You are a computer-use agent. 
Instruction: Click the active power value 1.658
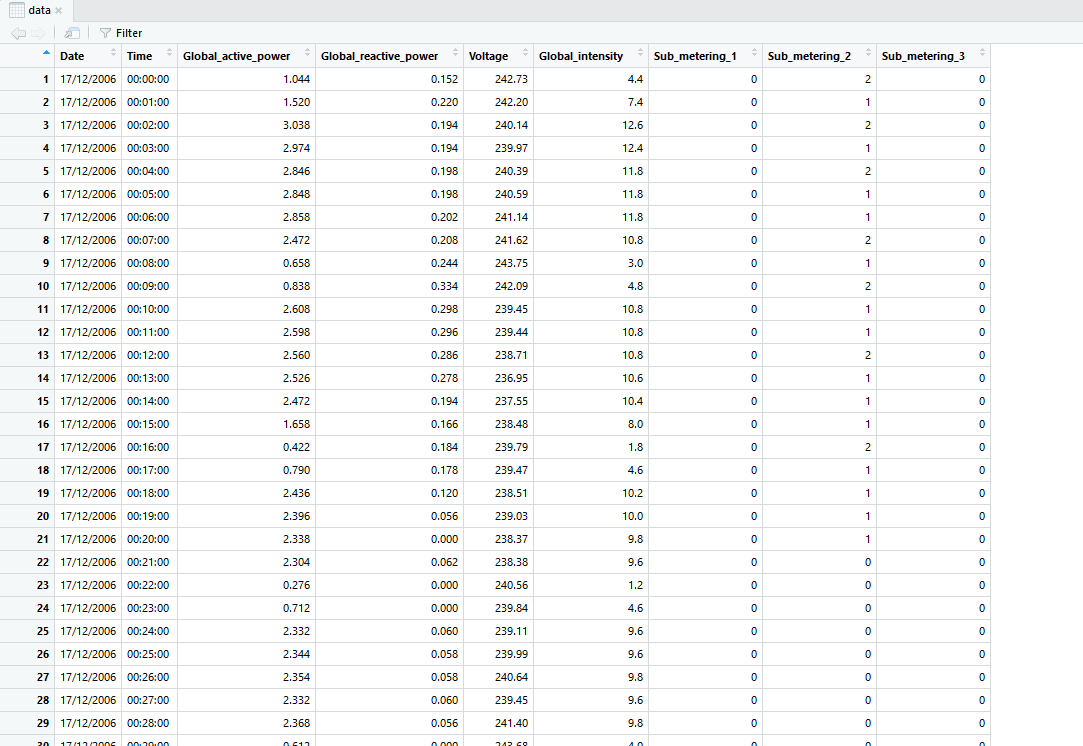pos(296,424)
